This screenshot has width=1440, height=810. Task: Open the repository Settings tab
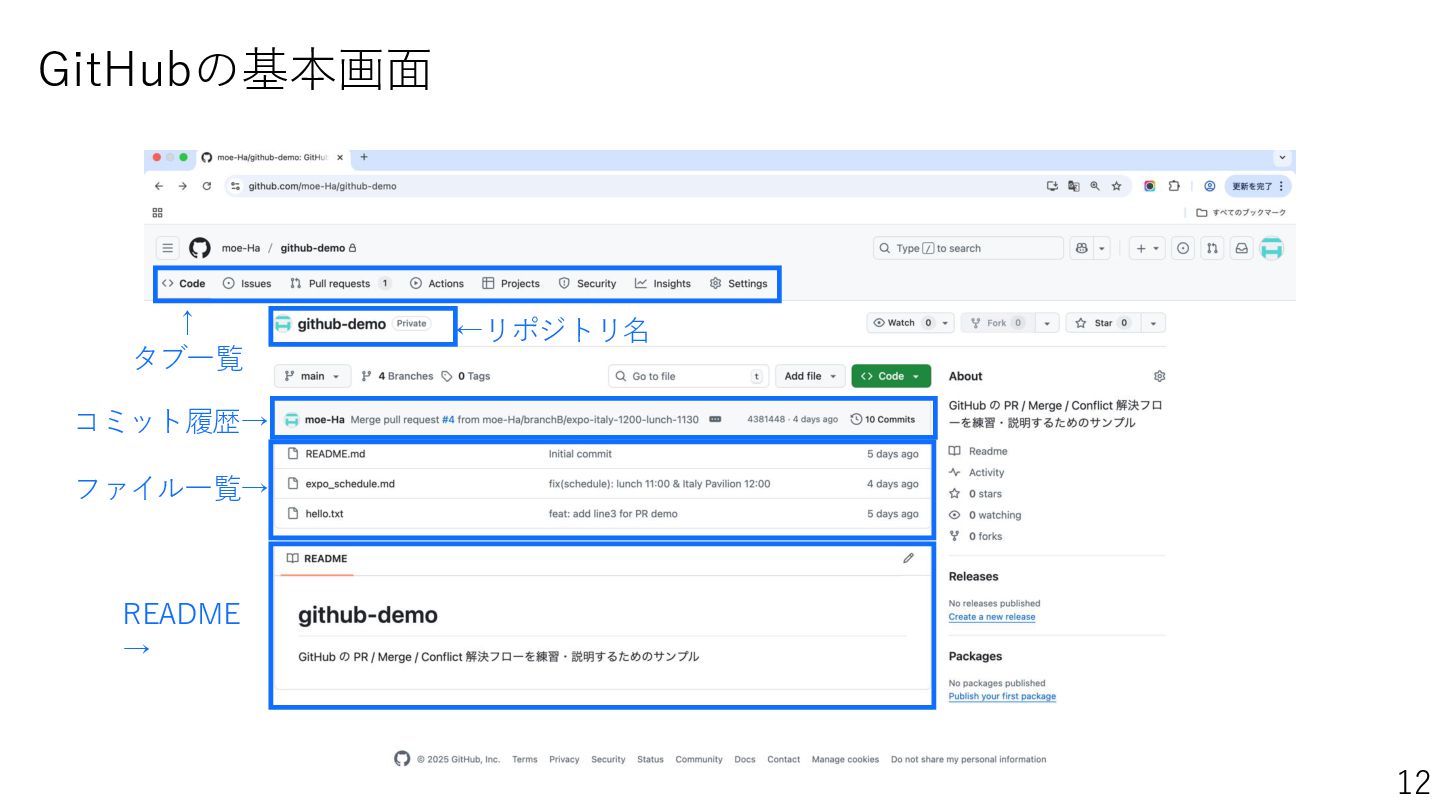click(x=738, y=283)
